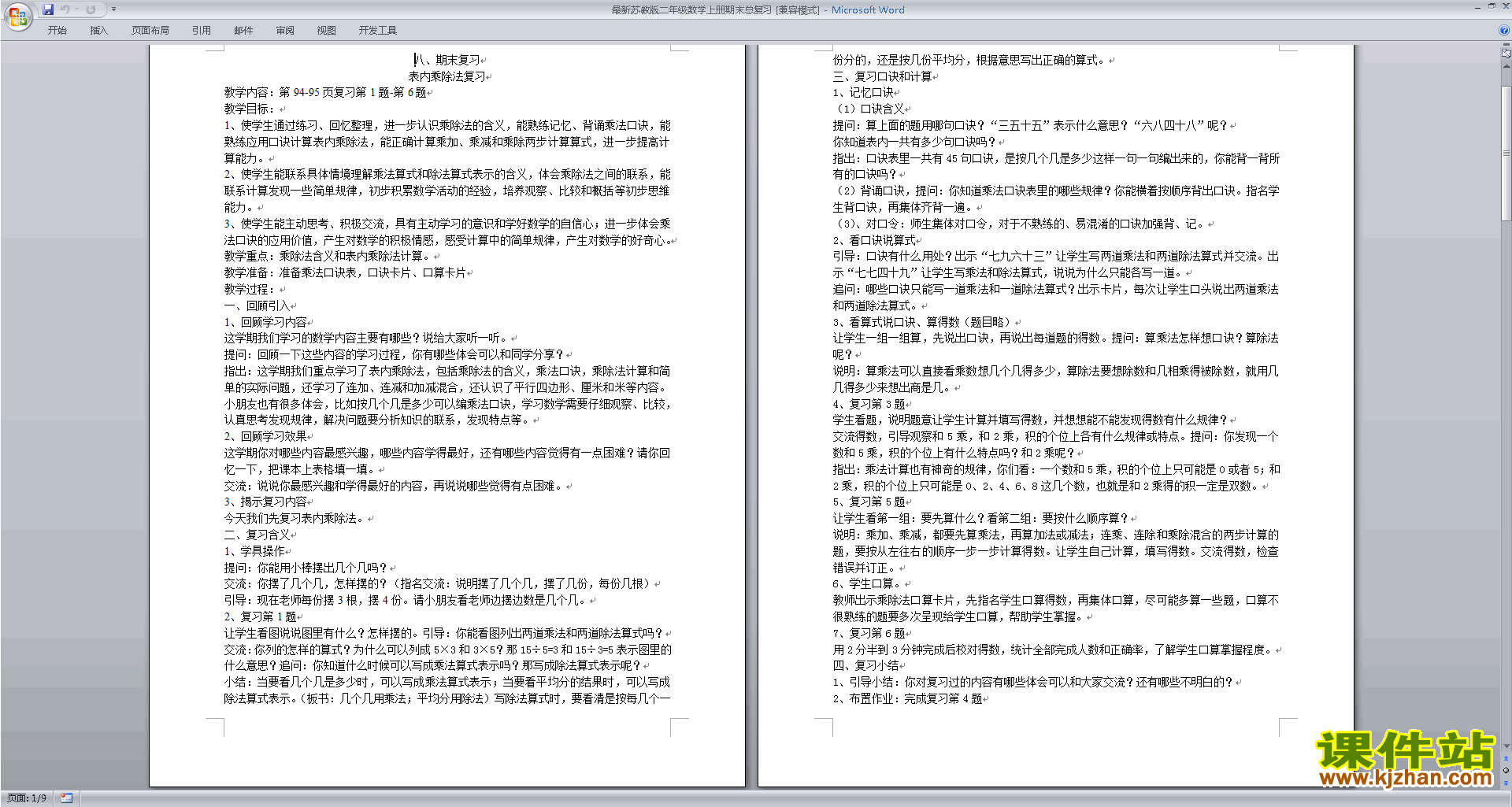Open the 引用 ribbon tab

click(x=201, y=31)
